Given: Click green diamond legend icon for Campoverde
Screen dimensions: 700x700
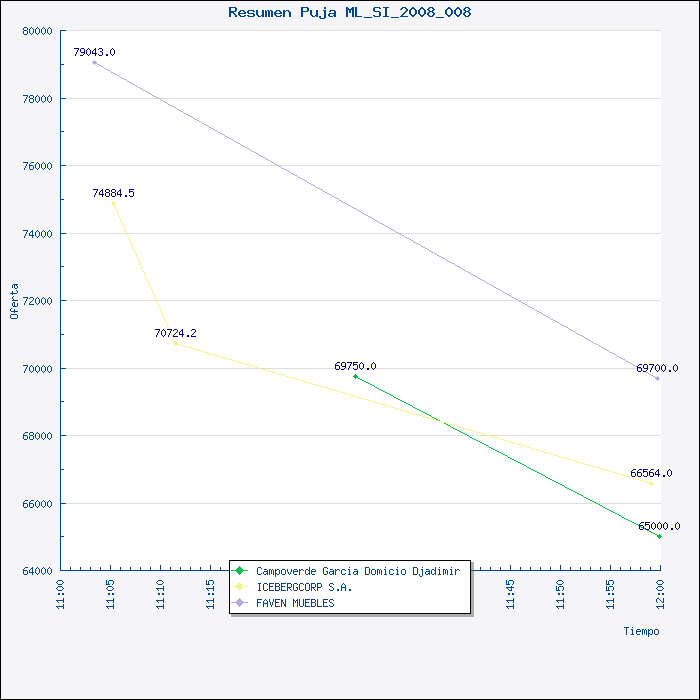Looking at the screenshot, I should [240, 571].
